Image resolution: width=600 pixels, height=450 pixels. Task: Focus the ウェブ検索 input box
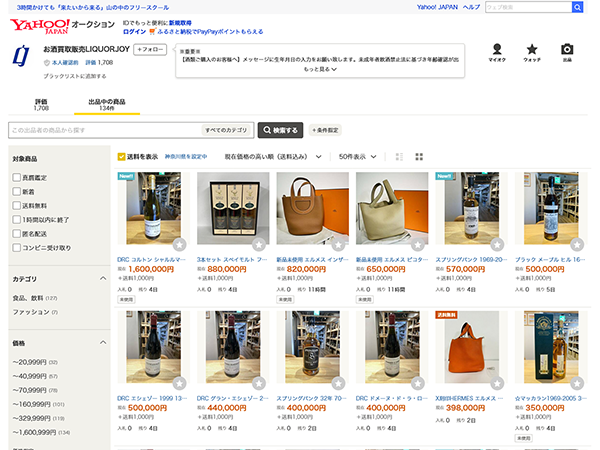[529, 7]
